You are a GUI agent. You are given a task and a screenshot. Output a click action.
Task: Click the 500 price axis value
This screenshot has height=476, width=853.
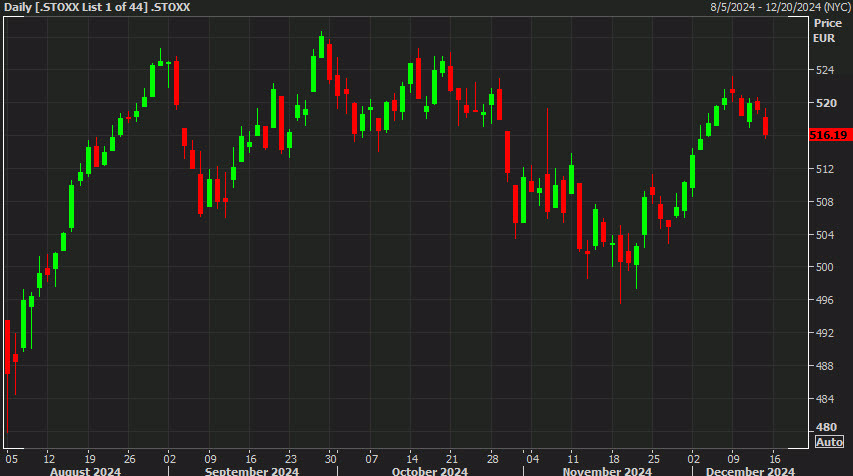click(x=825, y=267)
